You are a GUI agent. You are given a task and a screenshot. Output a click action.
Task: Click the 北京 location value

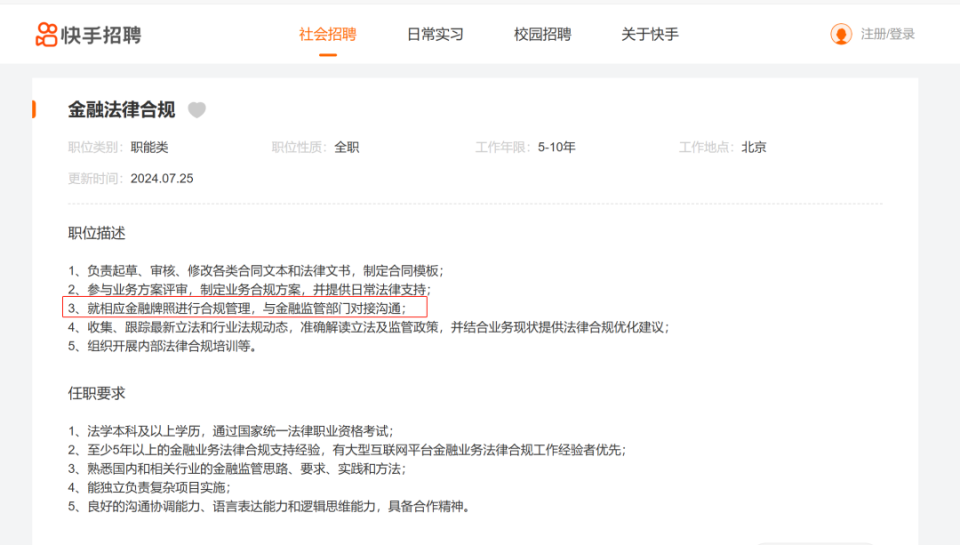(x=754, y=148)
